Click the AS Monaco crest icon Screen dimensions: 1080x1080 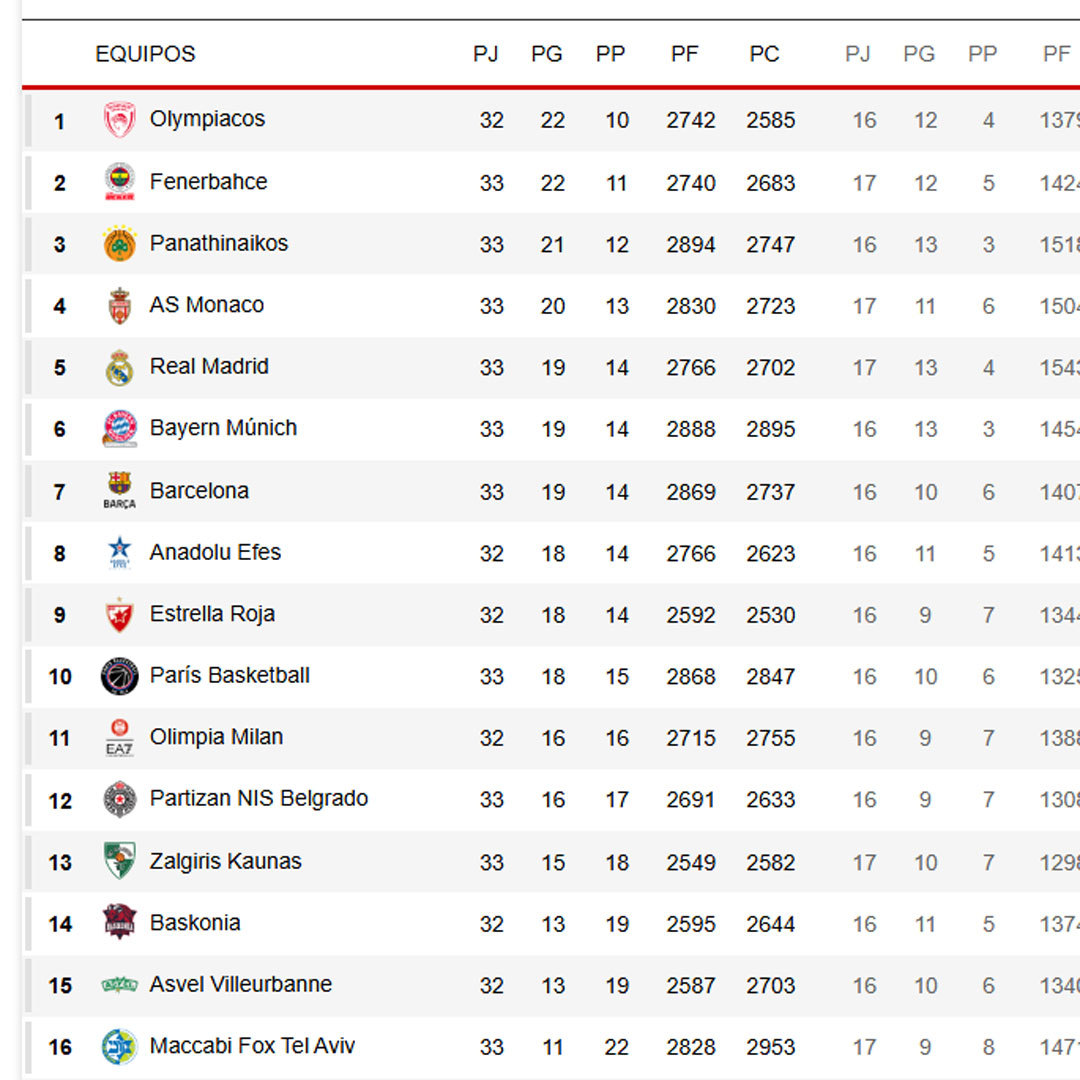[x=120, y=306]
